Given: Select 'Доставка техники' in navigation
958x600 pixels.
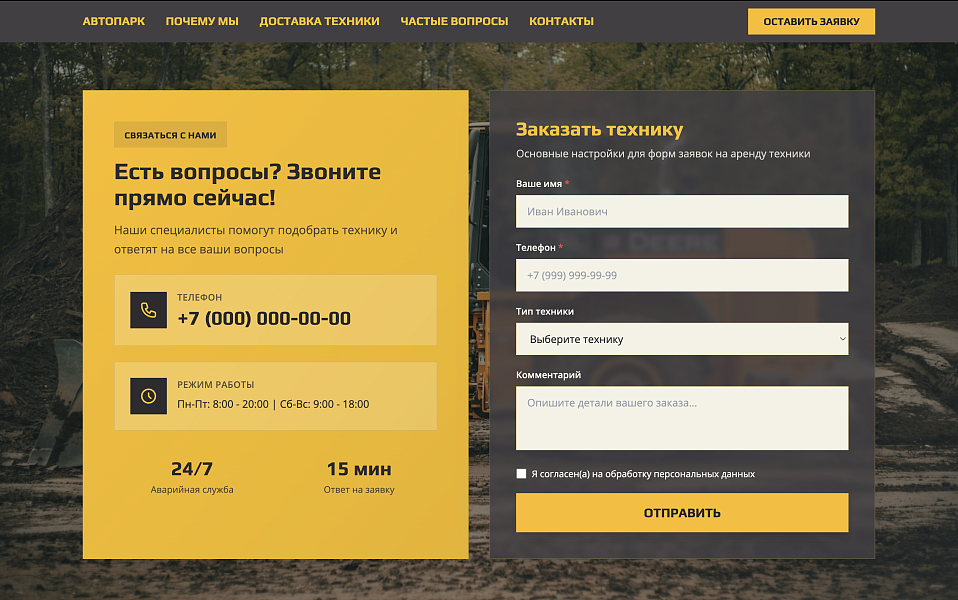Looking at the screenshot, I should pos(319,21).
